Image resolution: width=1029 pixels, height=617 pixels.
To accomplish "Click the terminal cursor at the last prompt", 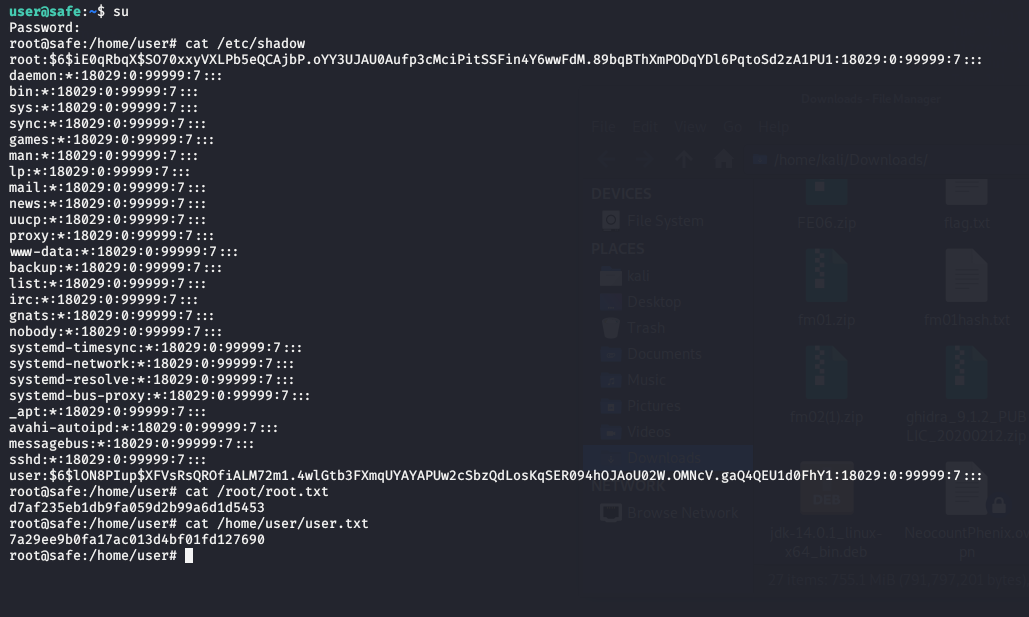I will pos(189,555).
